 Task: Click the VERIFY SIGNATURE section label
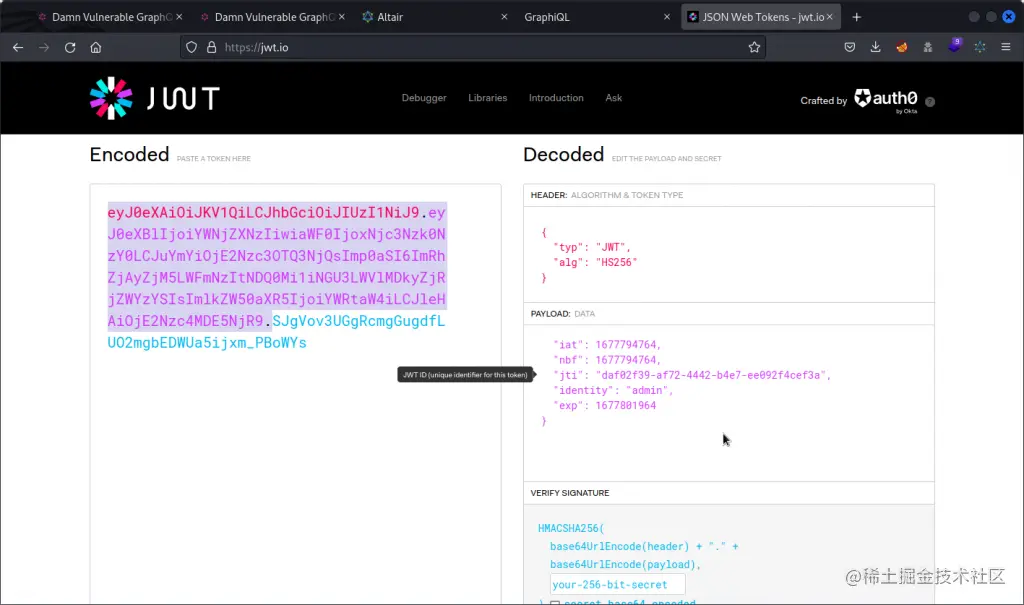[x=569, y=493]
